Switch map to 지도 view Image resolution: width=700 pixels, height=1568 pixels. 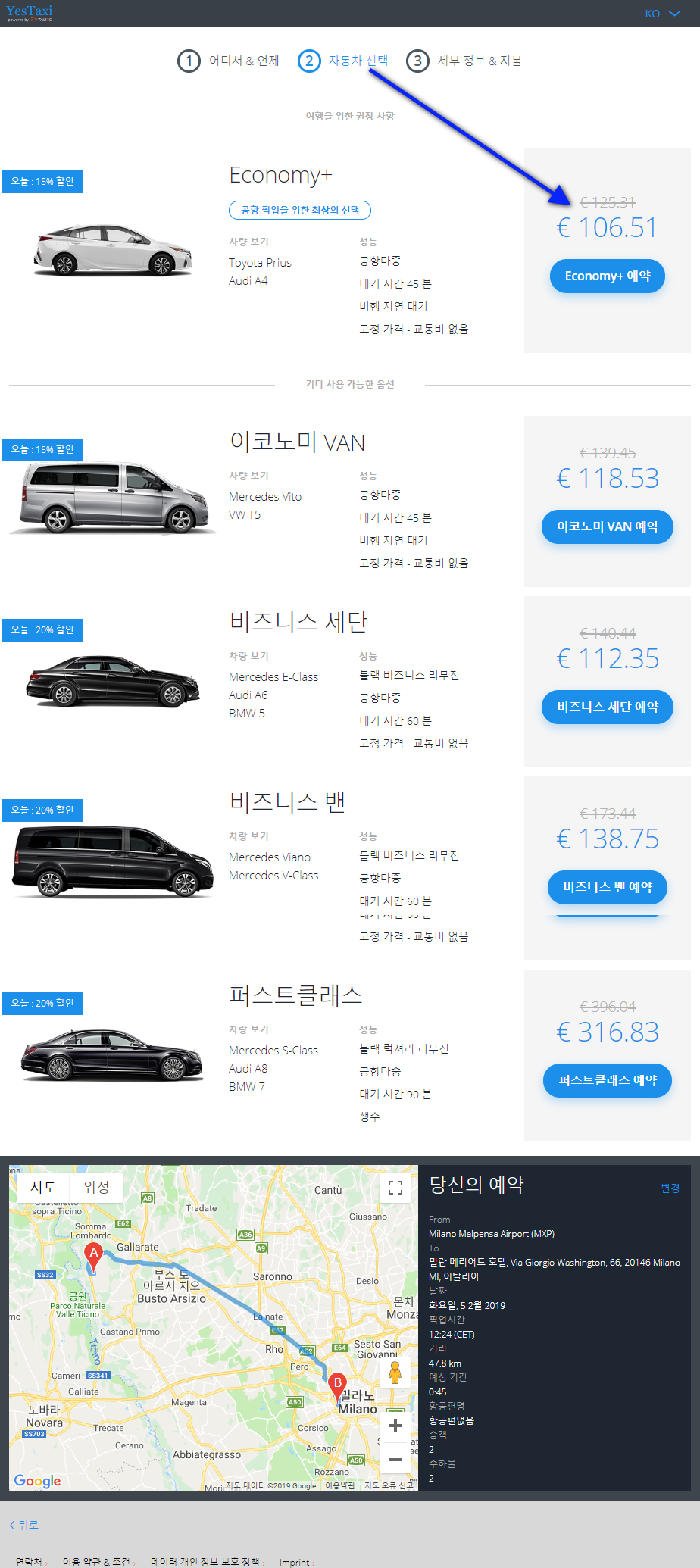[43, 1187]
